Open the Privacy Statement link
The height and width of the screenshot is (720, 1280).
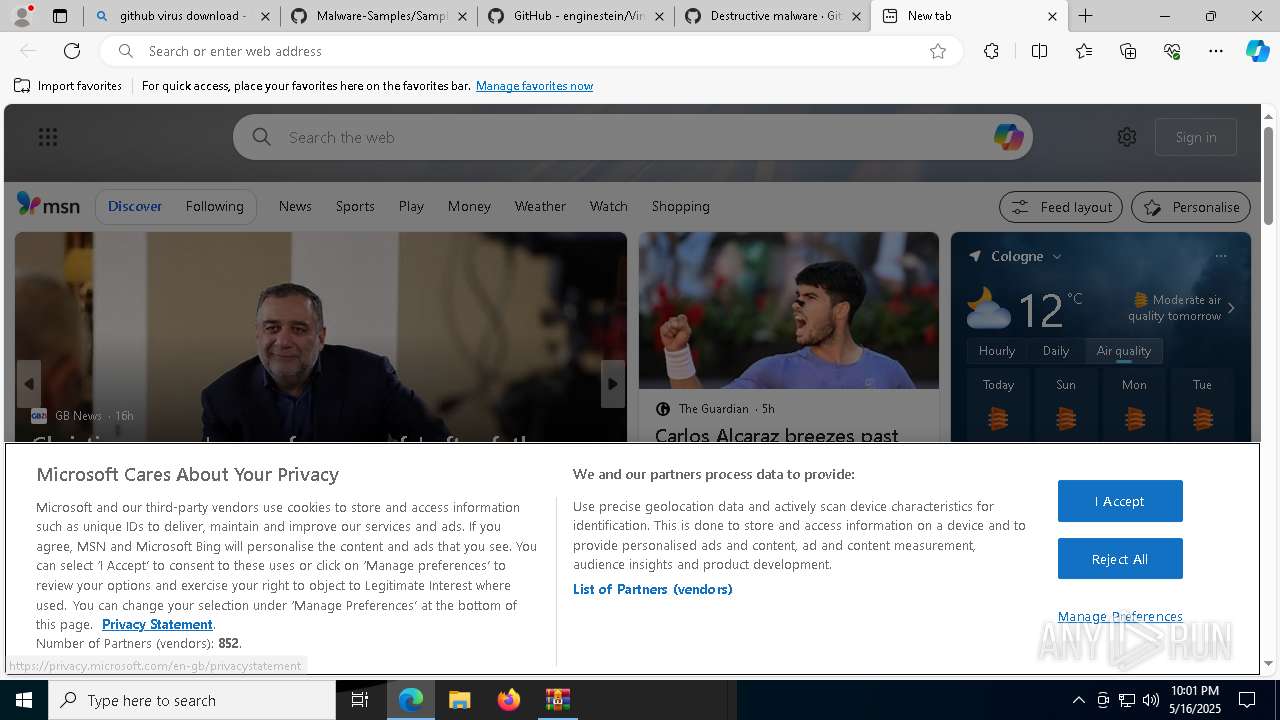pyautogui.click(x=157, y=624)
